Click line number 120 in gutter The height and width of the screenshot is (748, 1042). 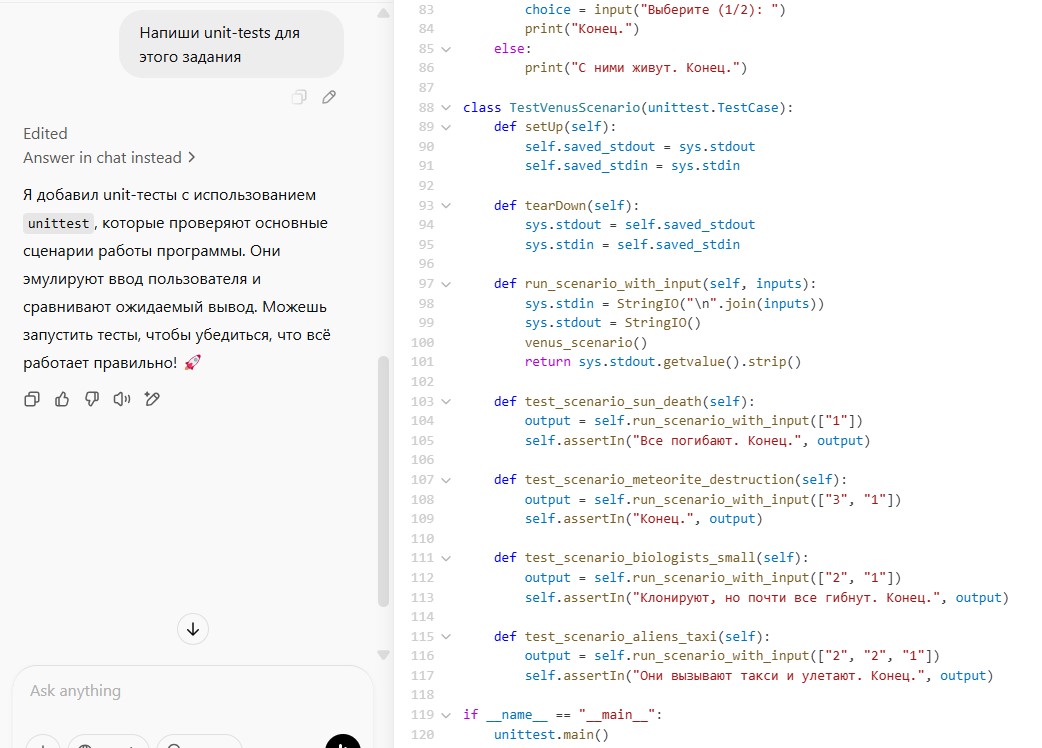click(423, 735)
